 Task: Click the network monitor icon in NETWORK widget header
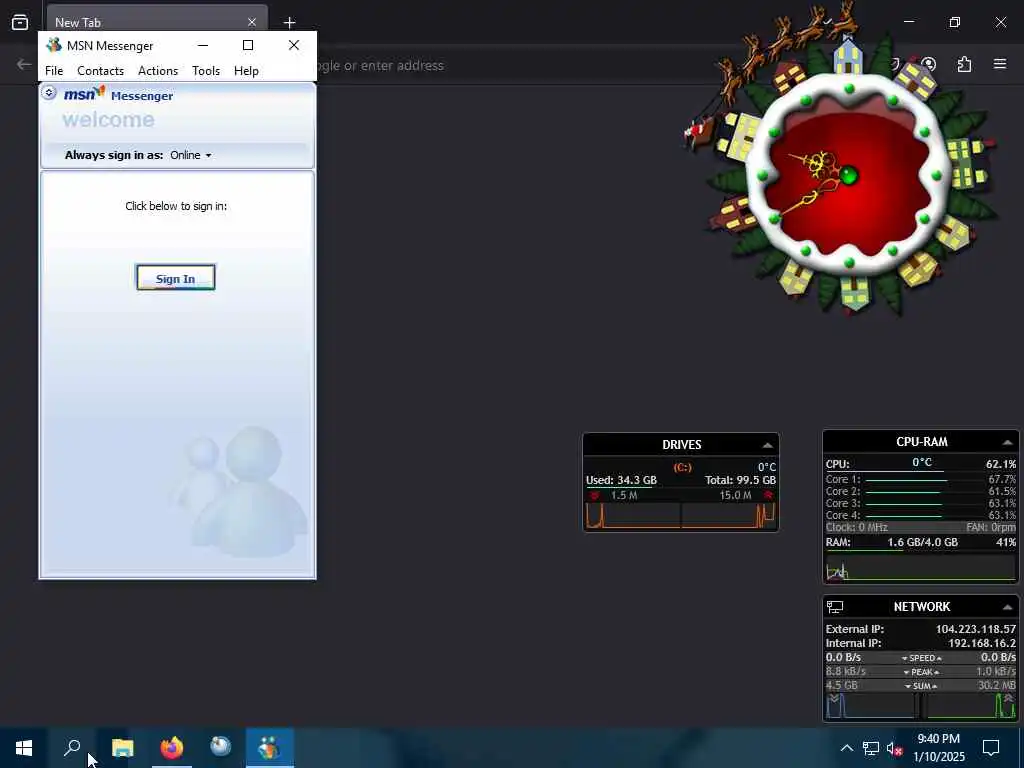click(x=835, y=607)
